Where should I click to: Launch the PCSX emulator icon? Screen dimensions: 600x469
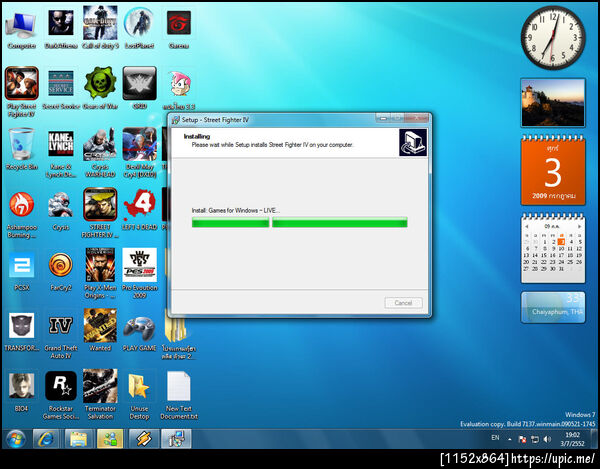tap(21, 271)
